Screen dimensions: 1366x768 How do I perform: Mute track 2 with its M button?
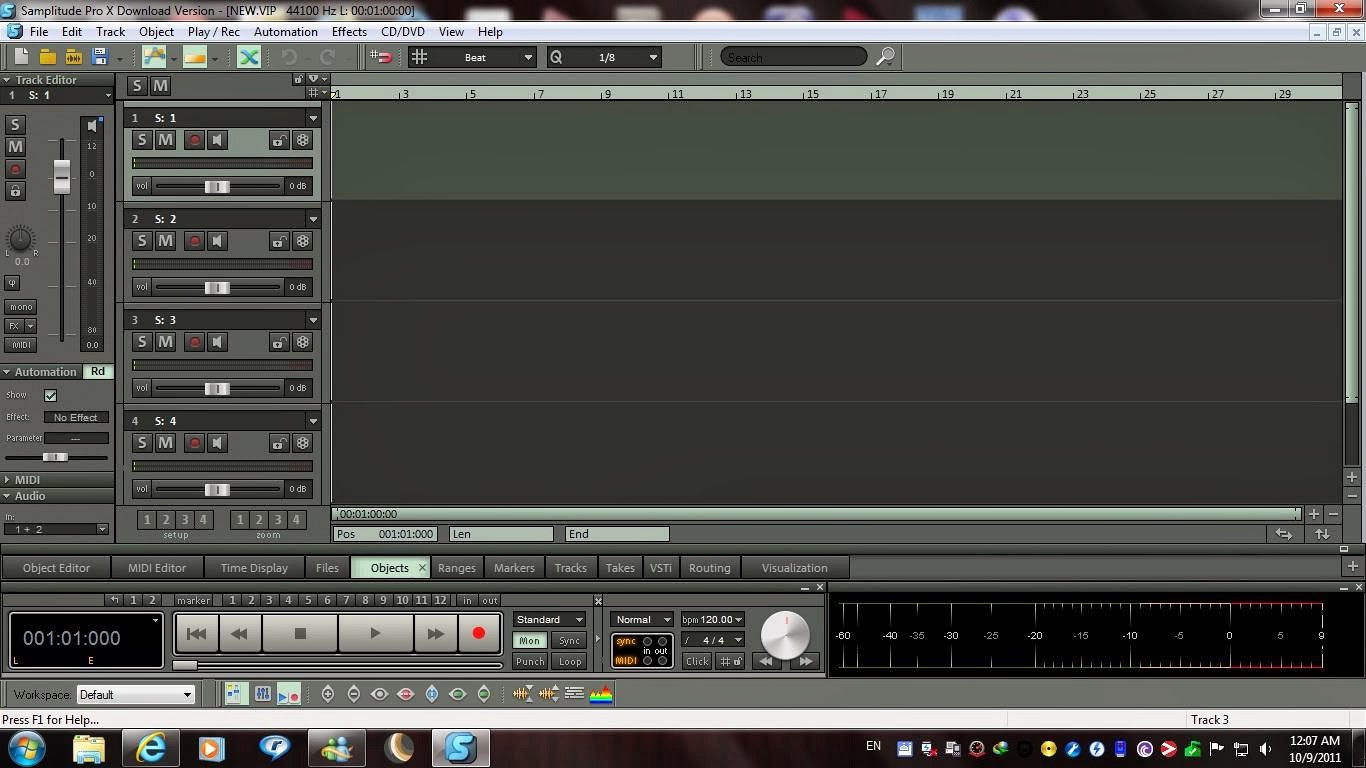[x=166, y=241]
